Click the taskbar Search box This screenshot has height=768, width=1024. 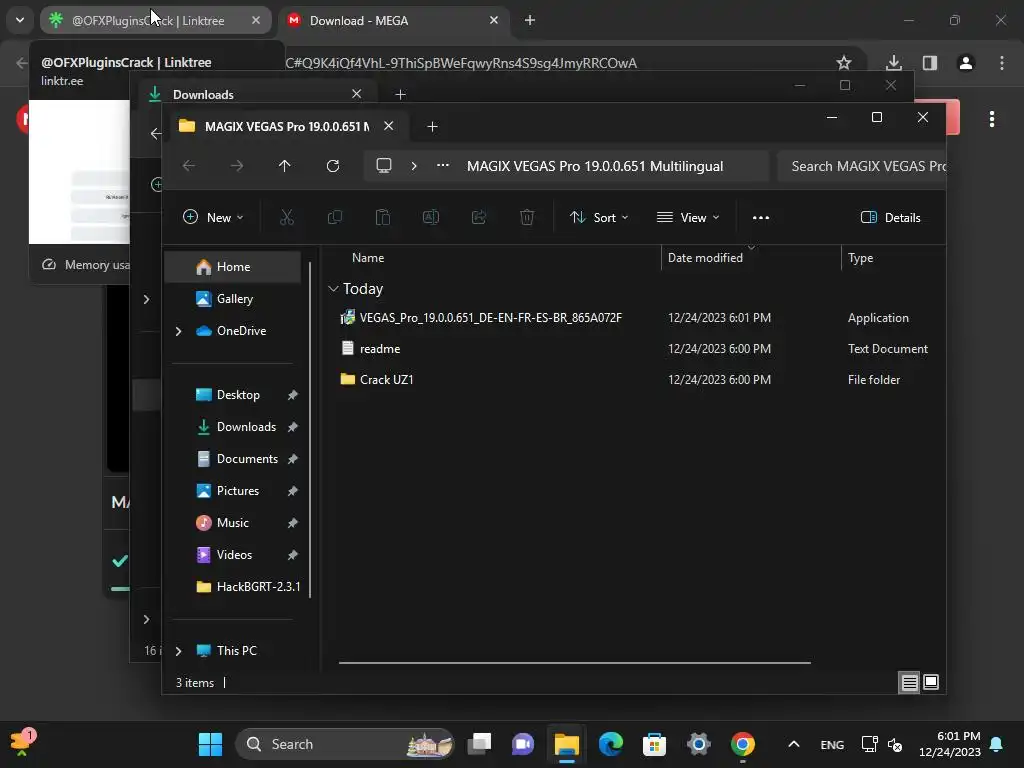pos(345,744)
